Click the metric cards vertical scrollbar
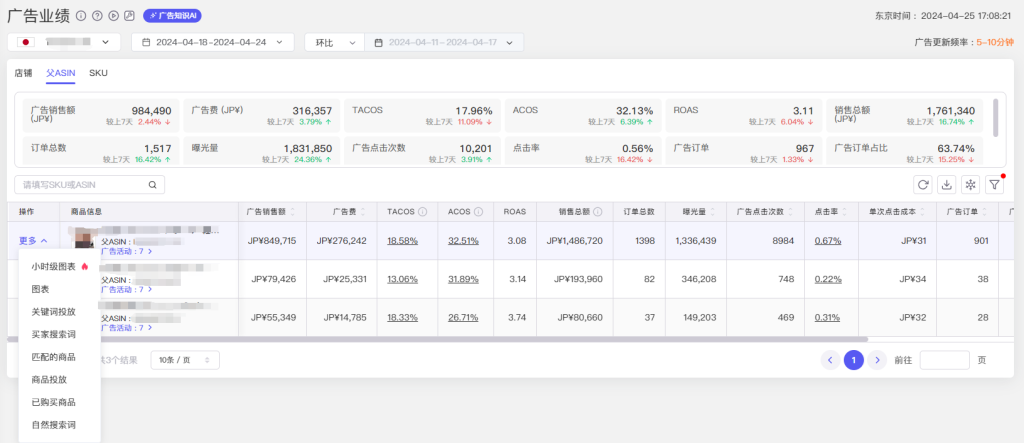Screen dimensions: 1024x443 click(995, 118)
